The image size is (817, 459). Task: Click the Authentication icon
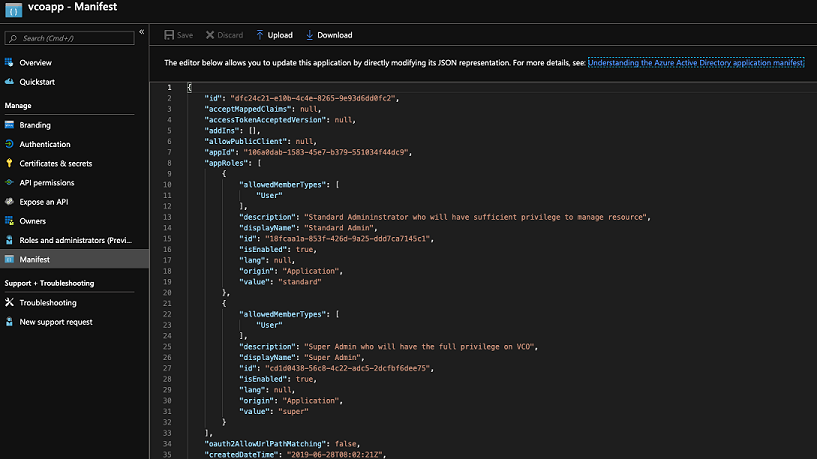click(x=10, y=144)
